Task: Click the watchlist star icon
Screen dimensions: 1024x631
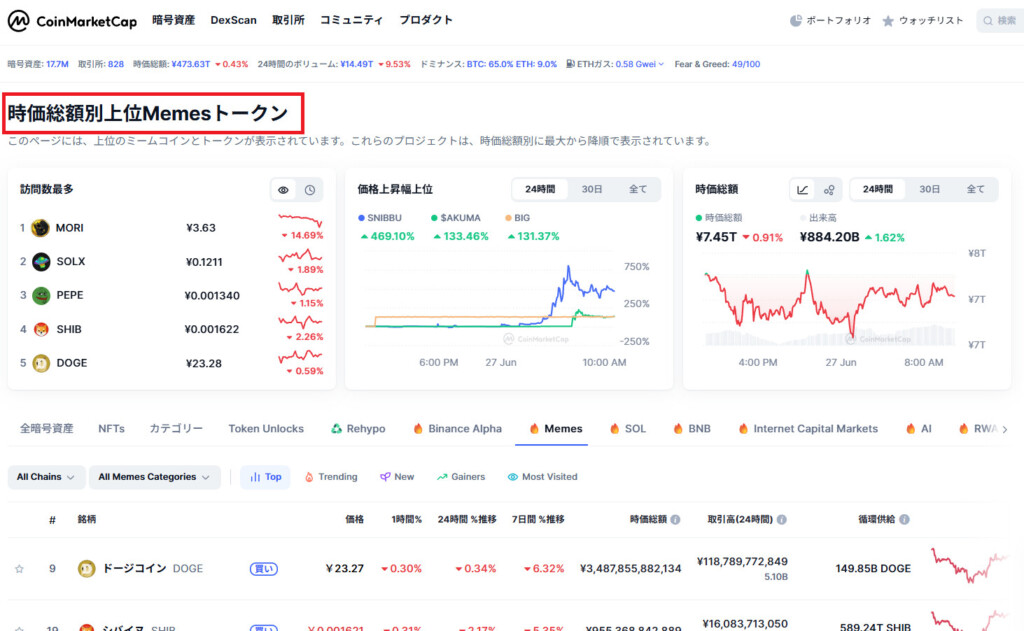Action: tap(888, 21)
